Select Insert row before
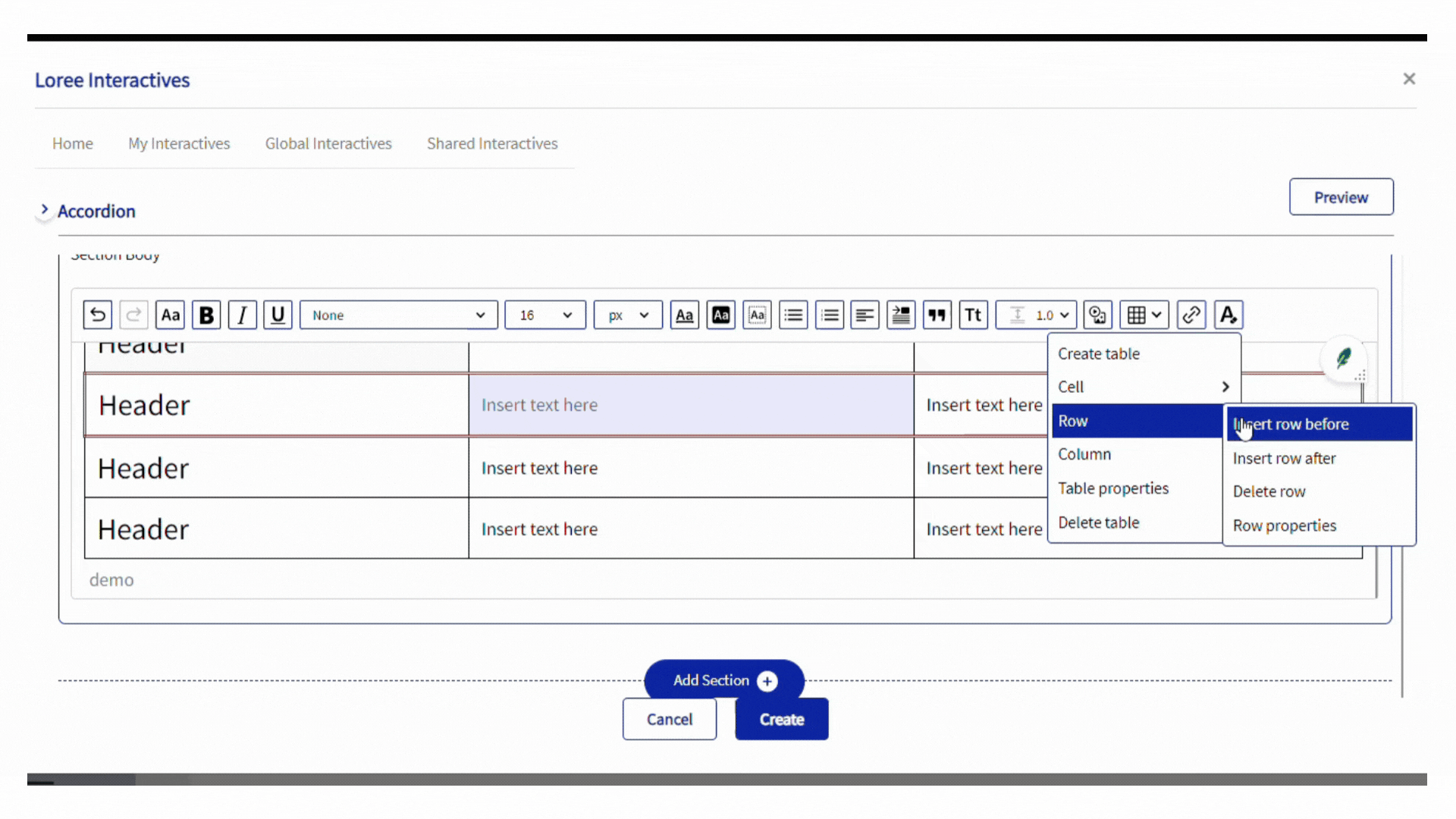This screenshot has height=819, width=1456. tap(1319, 424)
